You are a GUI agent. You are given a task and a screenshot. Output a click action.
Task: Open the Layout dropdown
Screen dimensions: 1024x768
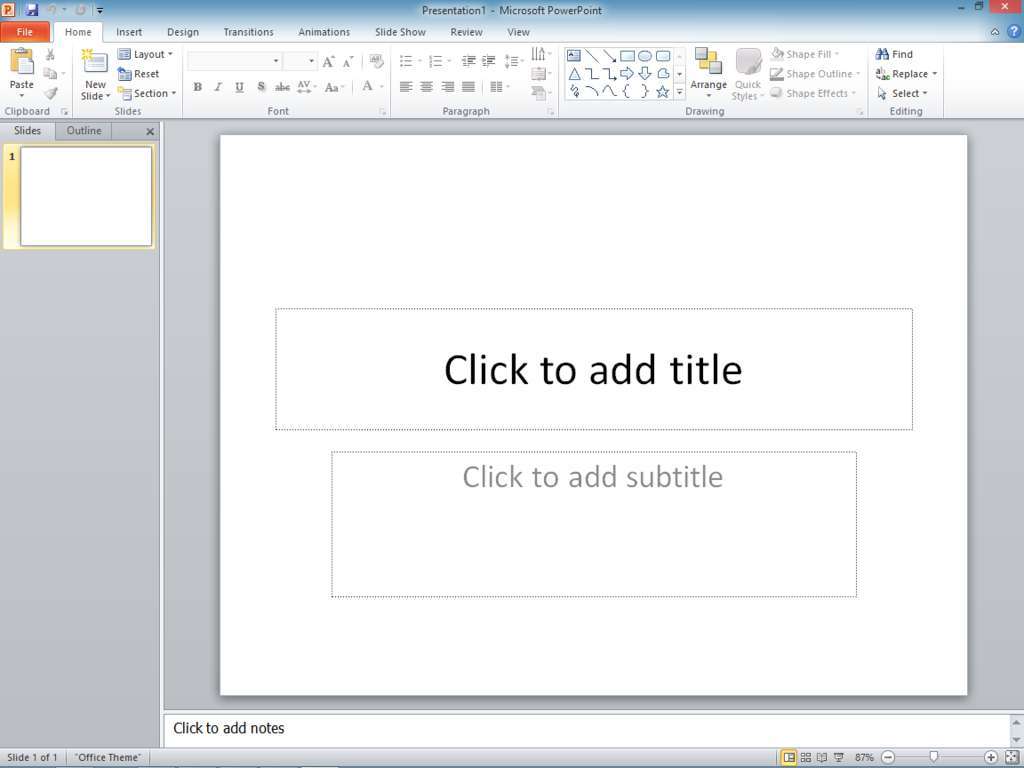coord(146,54)
